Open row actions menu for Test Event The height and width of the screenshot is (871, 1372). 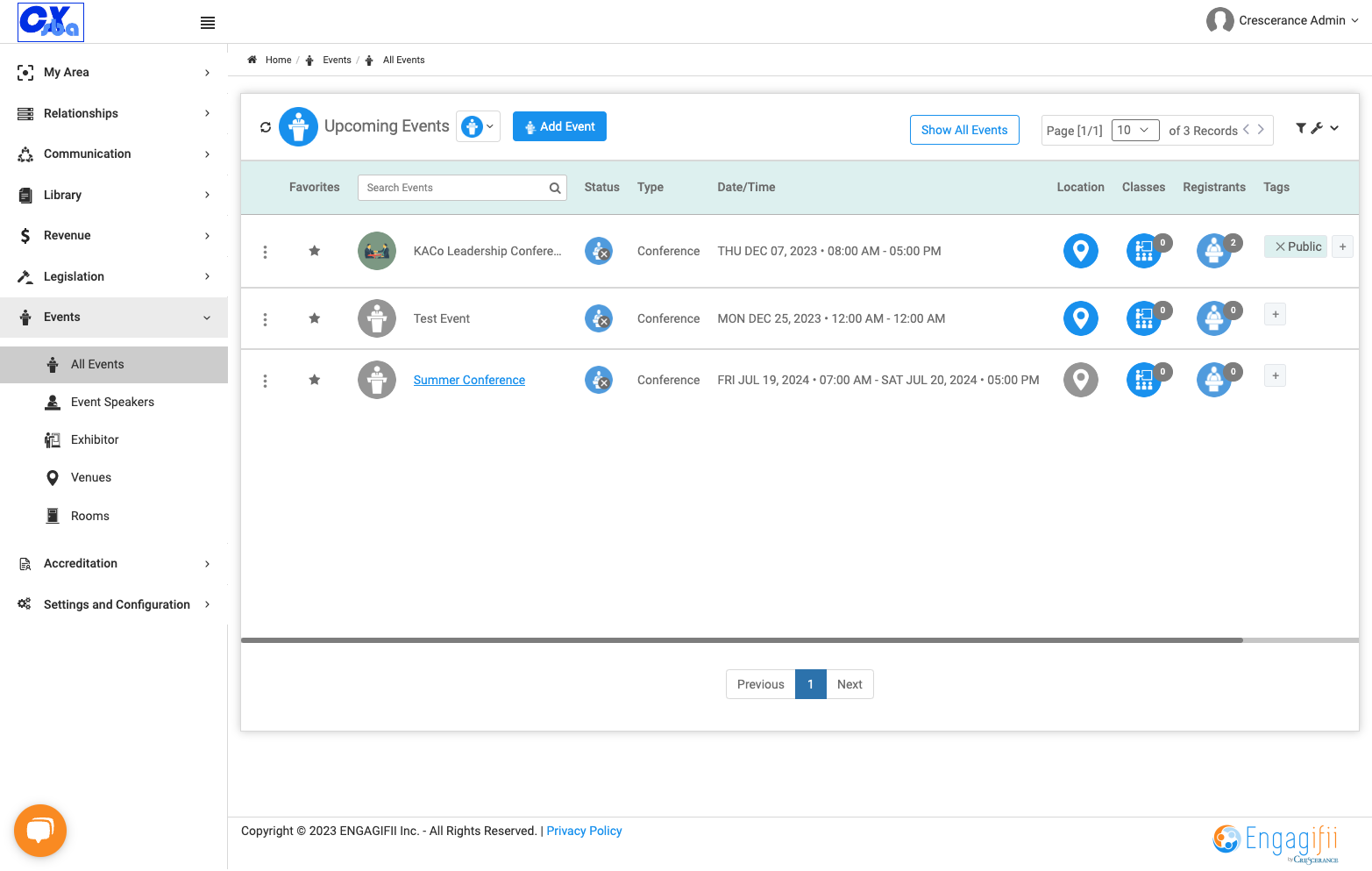[265, 319]
